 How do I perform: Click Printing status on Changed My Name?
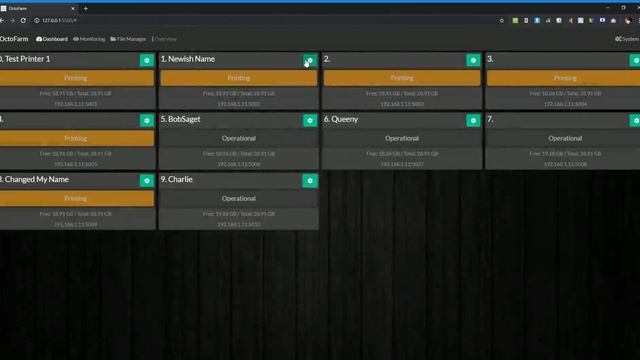pyautogui.click(x=77, y=198)
